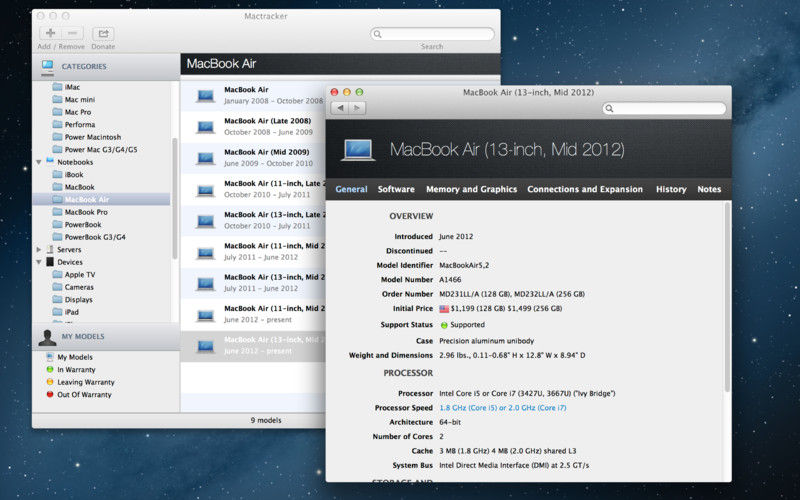Click the large MacBook Air header icon
This screenshot has width=800, height=500.
click(x=358, y=149)
